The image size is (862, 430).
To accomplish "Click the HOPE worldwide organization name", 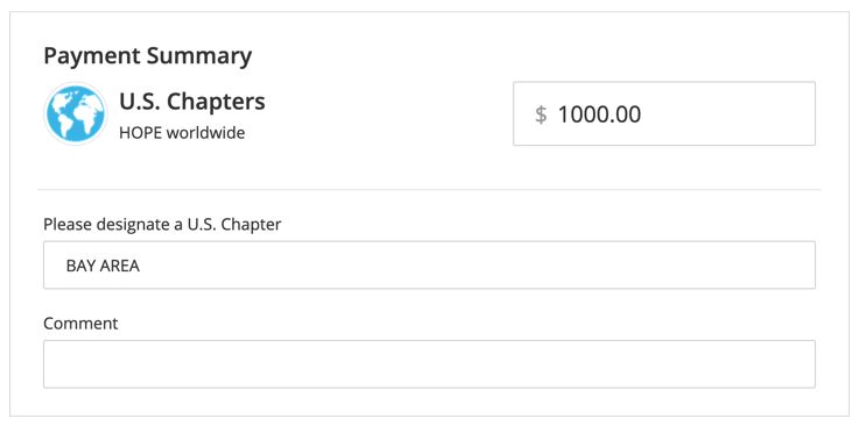I will tap(182, 133).
